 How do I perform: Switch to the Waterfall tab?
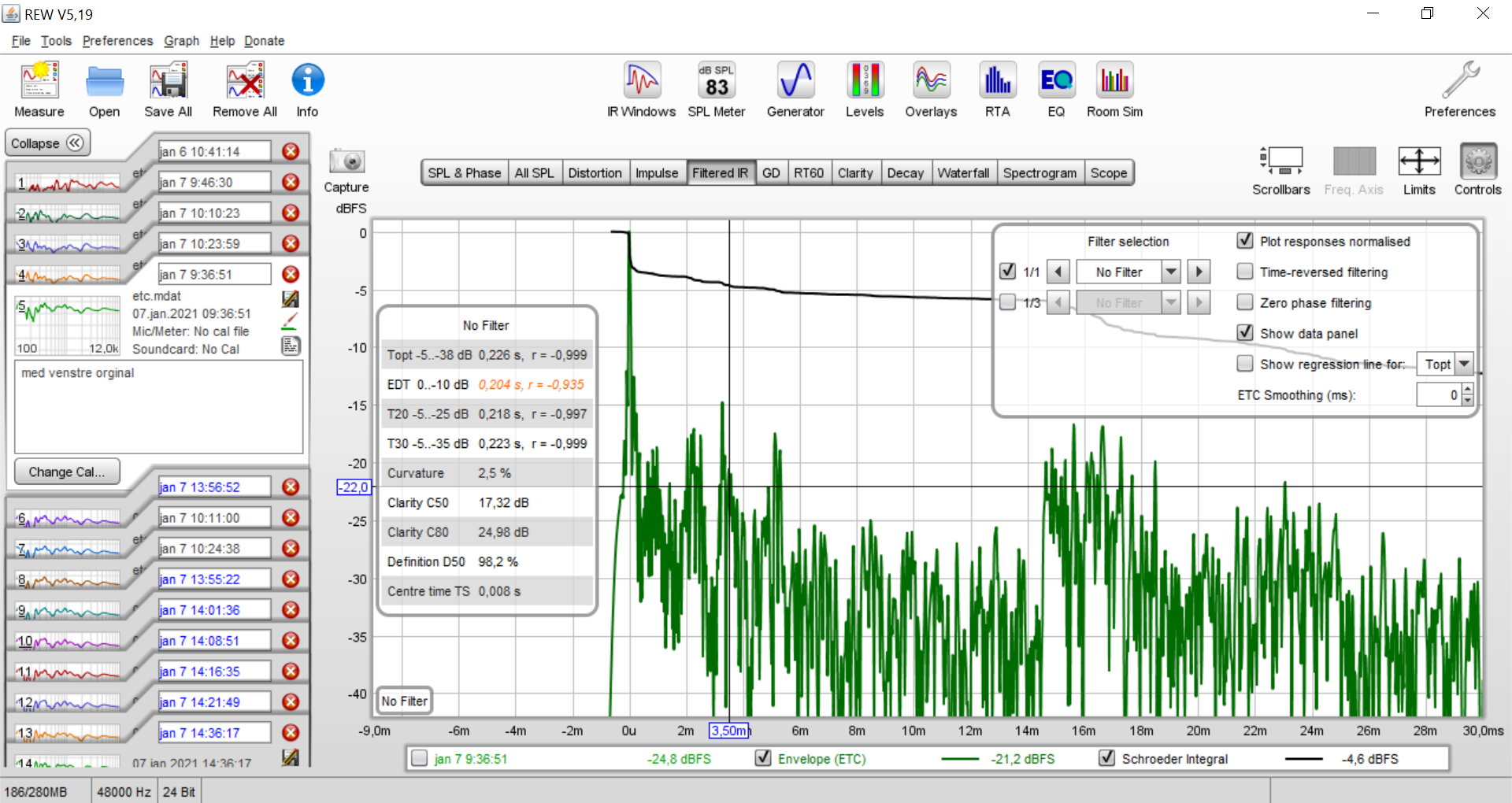click(x=963, y=172)
